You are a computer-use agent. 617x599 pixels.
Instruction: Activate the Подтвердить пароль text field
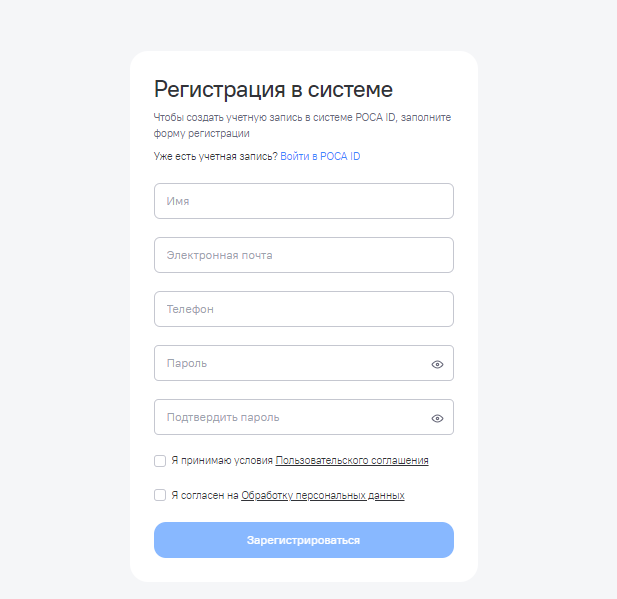tap(290, 417)
